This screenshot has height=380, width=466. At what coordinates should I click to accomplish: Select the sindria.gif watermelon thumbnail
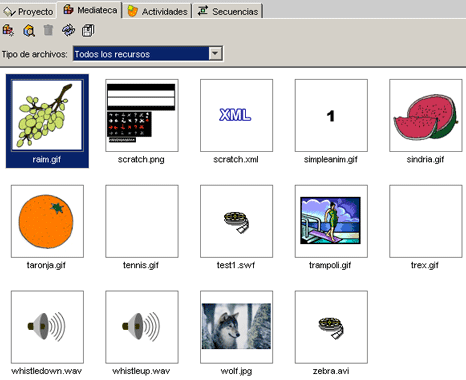426,115
